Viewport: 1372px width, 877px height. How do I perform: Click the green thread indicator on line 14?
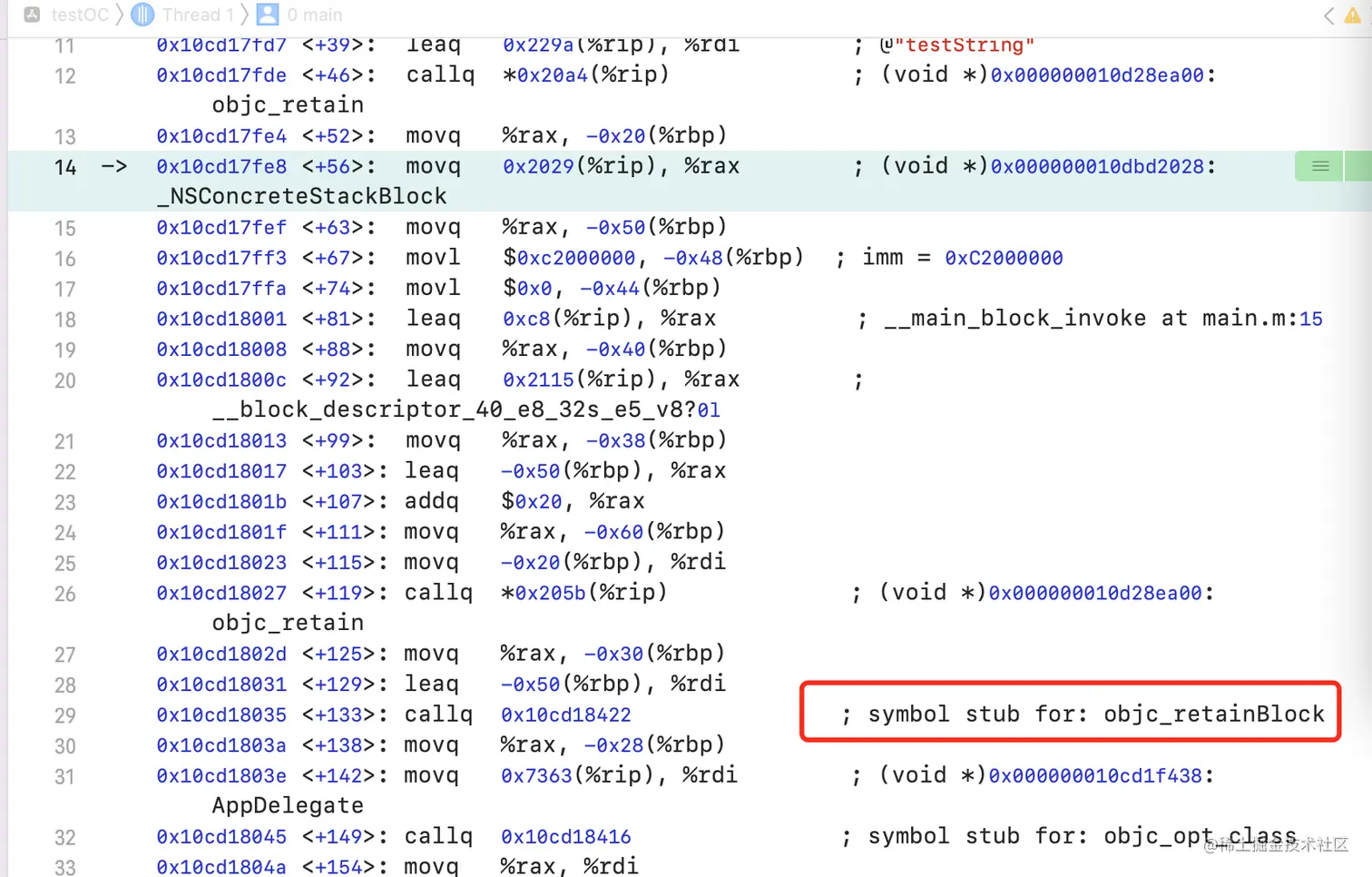(1320, 166)
